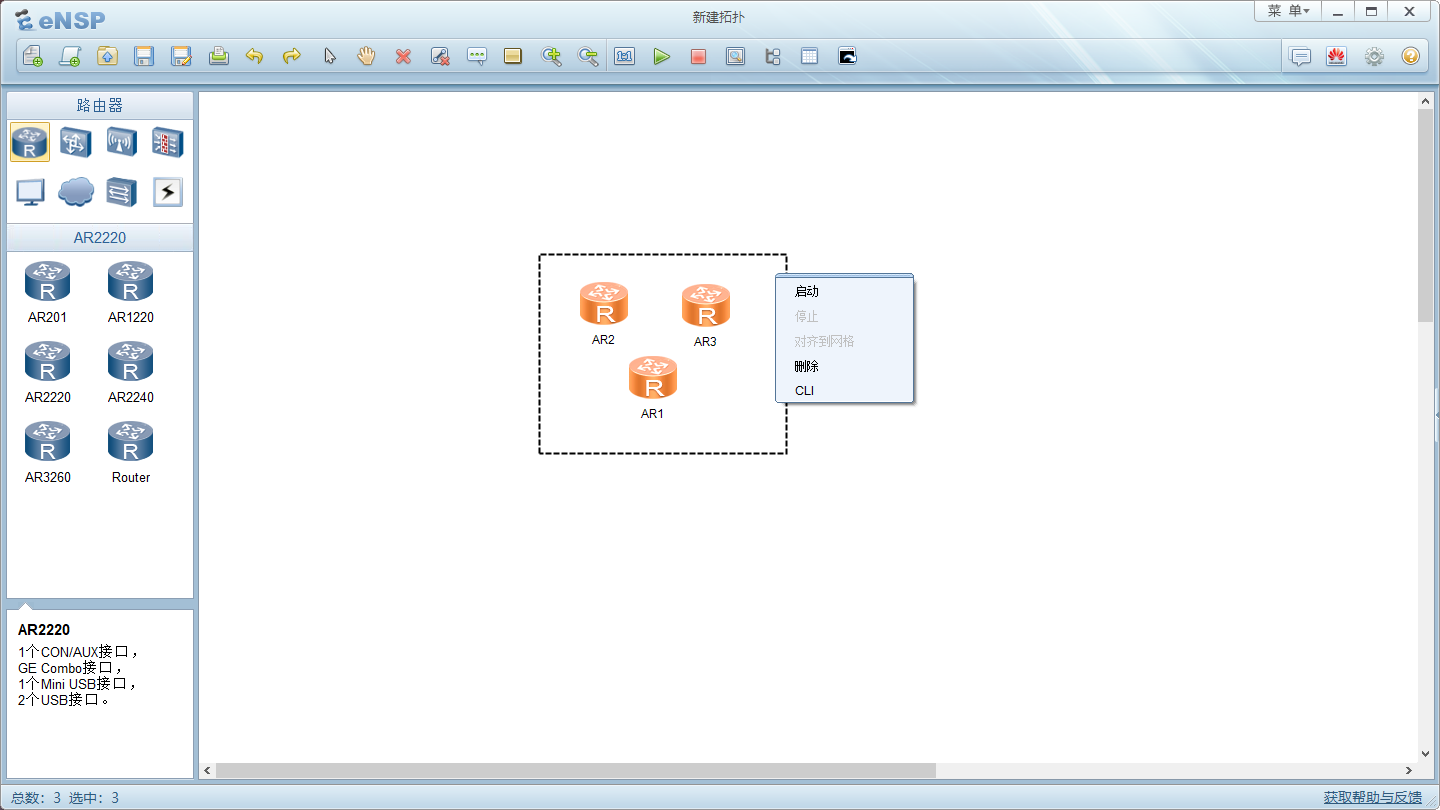
Task: Select the text annotation tool
Action: (x=477, y=56)
